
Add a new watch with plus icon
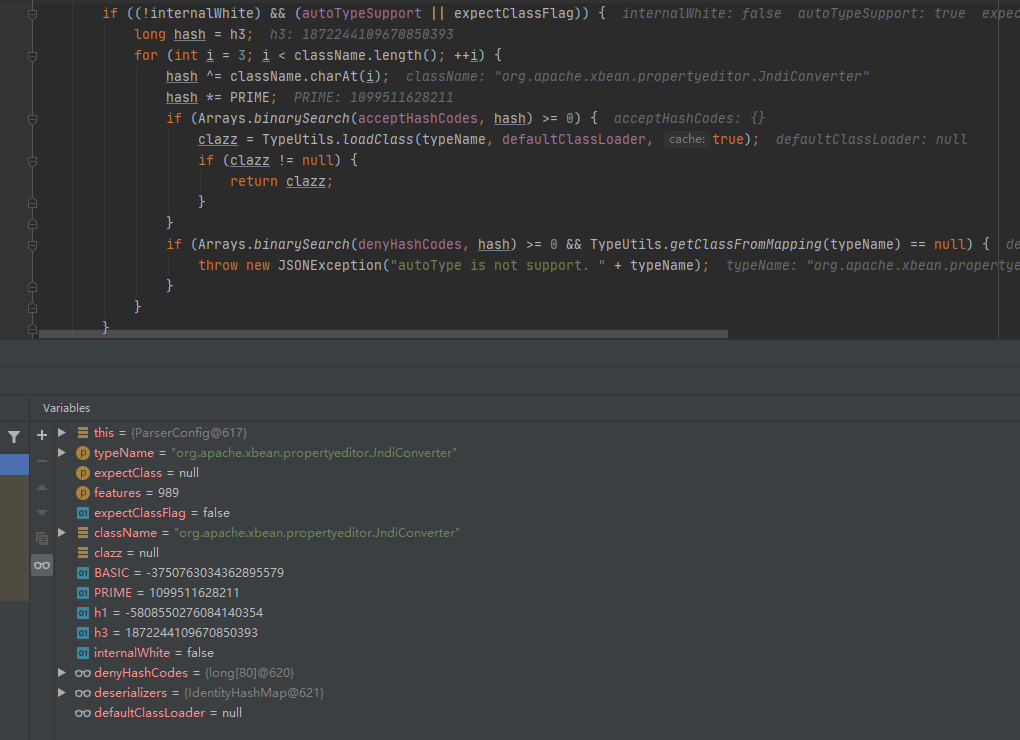pyautogui.click(x=42, y=435)
